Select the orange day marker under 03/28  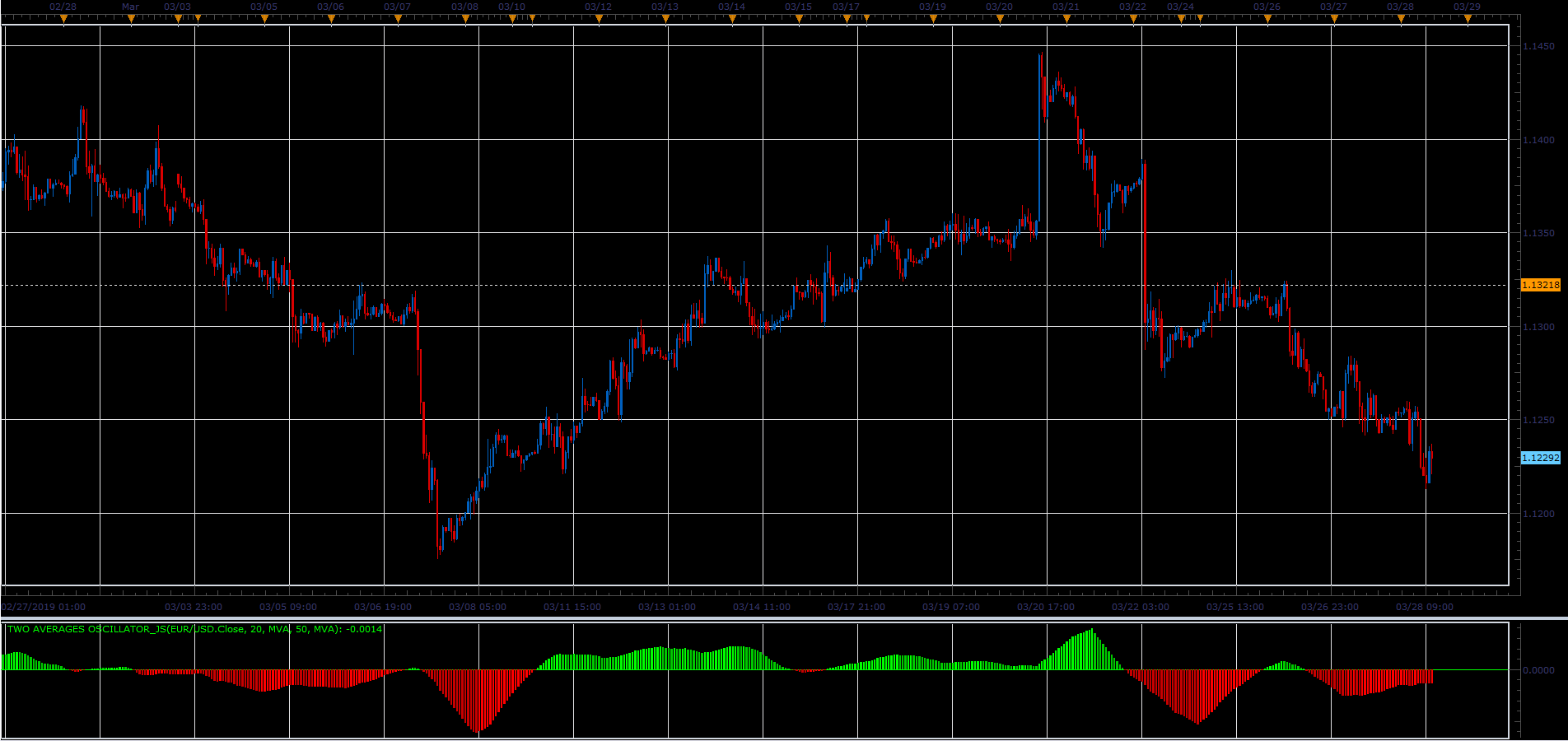click(x=1401, y=19)
